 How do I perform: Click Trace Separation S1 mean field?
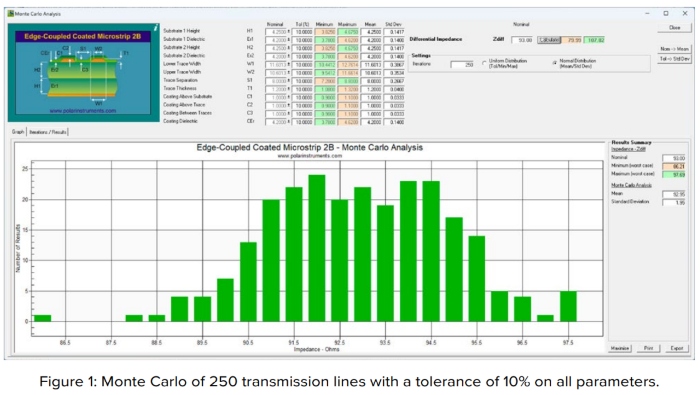(371, 81)
